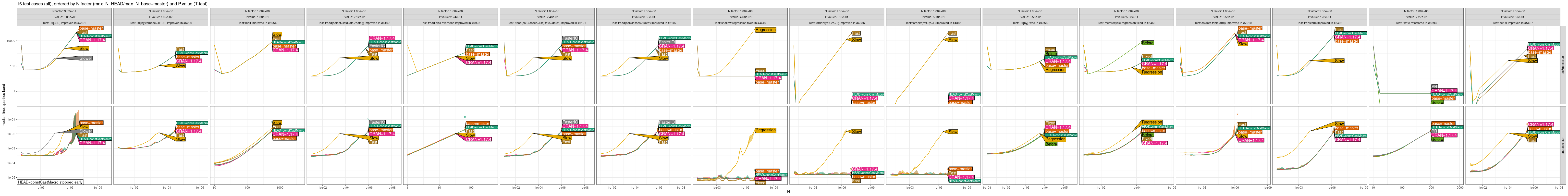Image resolution: width=1568 pixels, height=196 pixels.
Task: Select the strip 'Test: fread disk overhead improved in #6925'
Action: click(x=451, y=23)
